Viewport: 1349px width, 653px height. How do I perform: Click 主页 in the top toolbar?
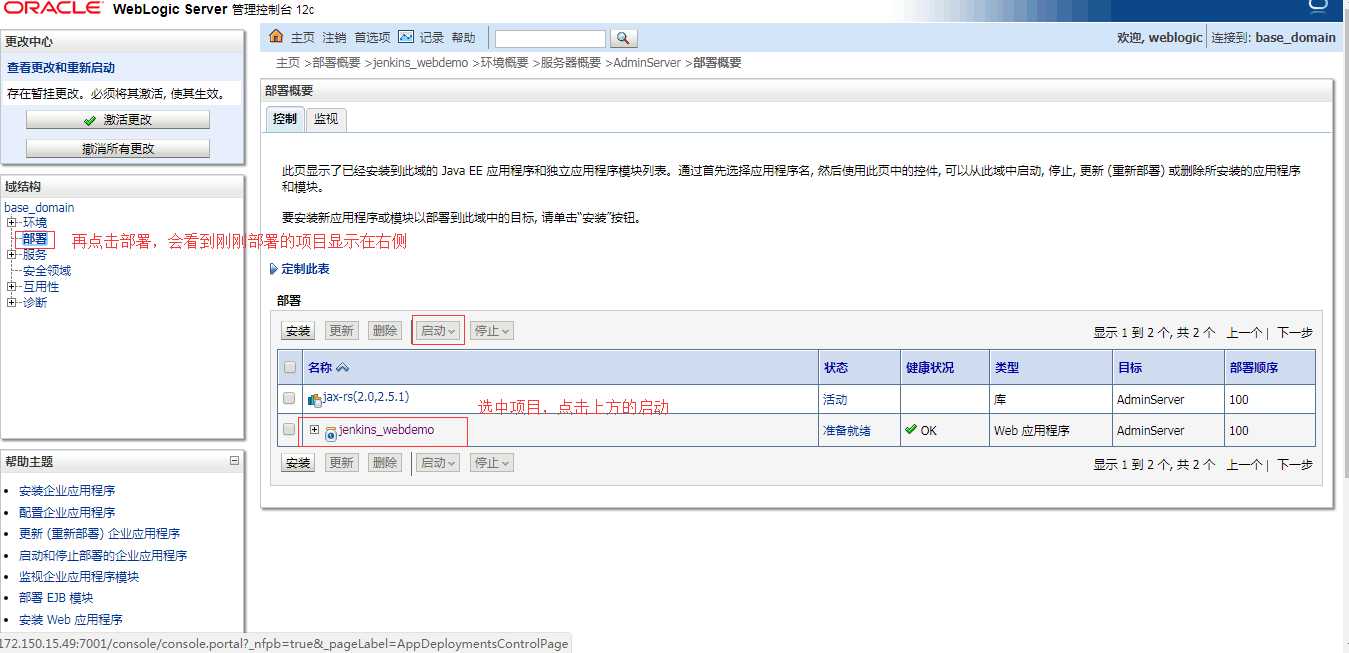[x=303, y=38]
